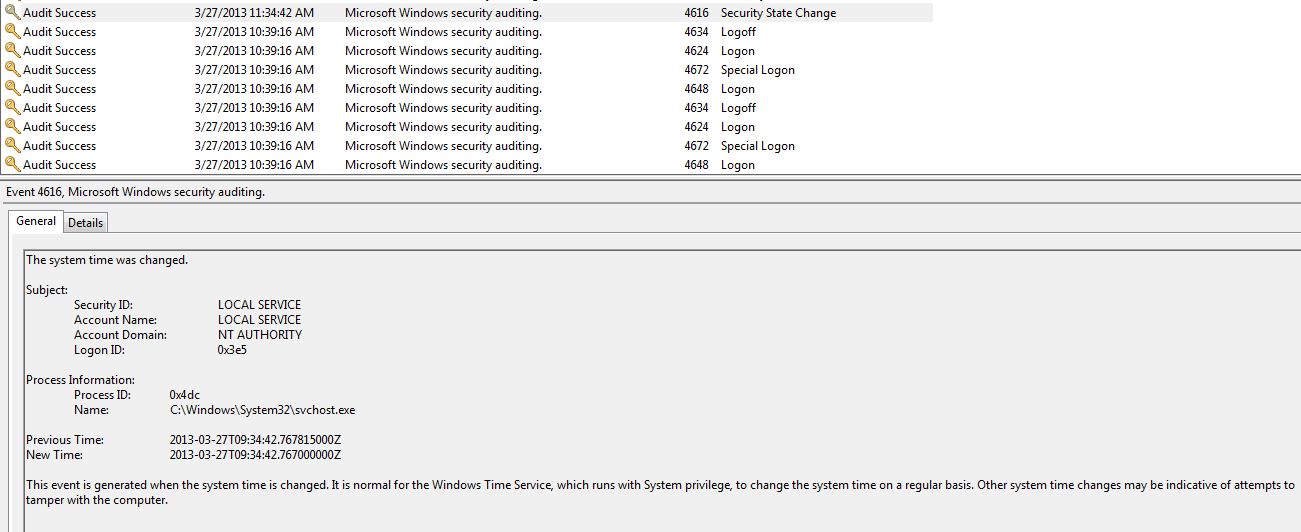Click the 'Process ID:' label
Viewport: 1301px width, 532px height.
coord(102,395)
